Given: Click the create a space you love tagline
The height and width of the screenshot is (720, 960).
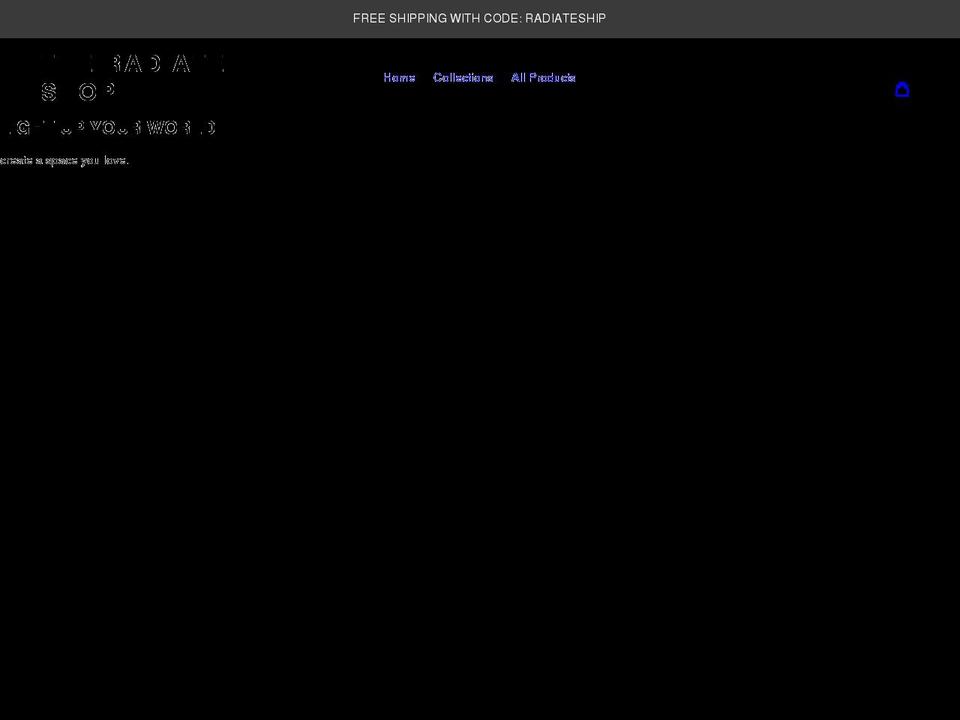Looking at the screenshot, I should tap(64, 160).
